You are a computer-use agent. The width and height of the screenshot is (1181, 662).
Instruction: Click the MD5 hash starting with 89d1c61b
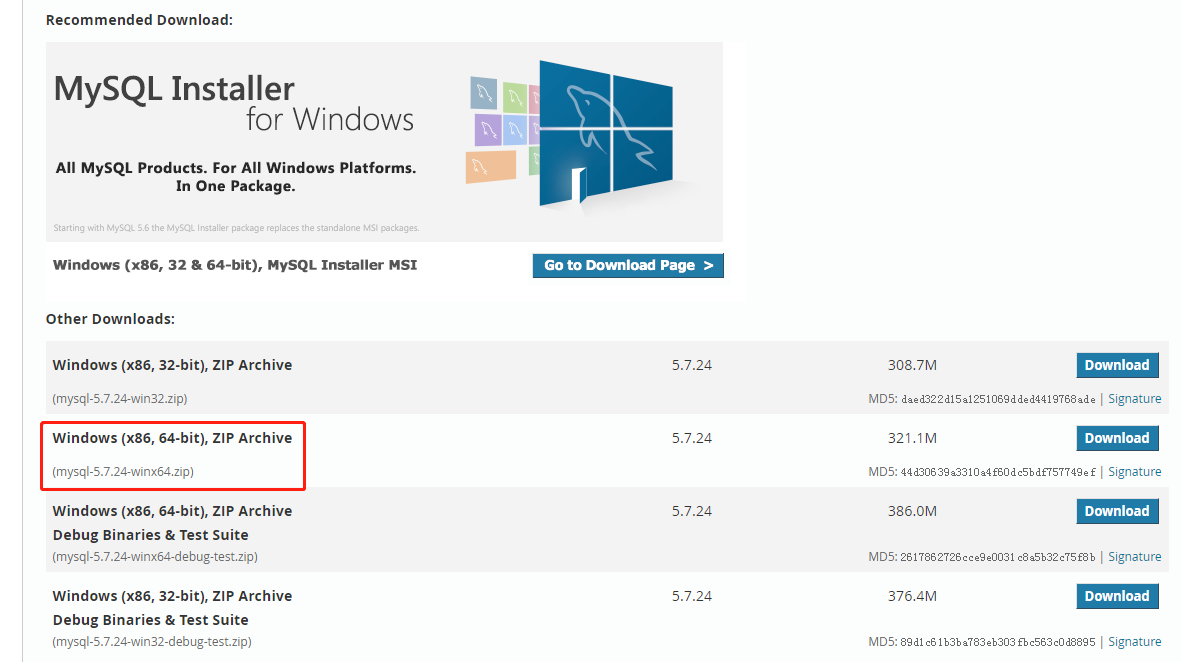pos(998,642)
